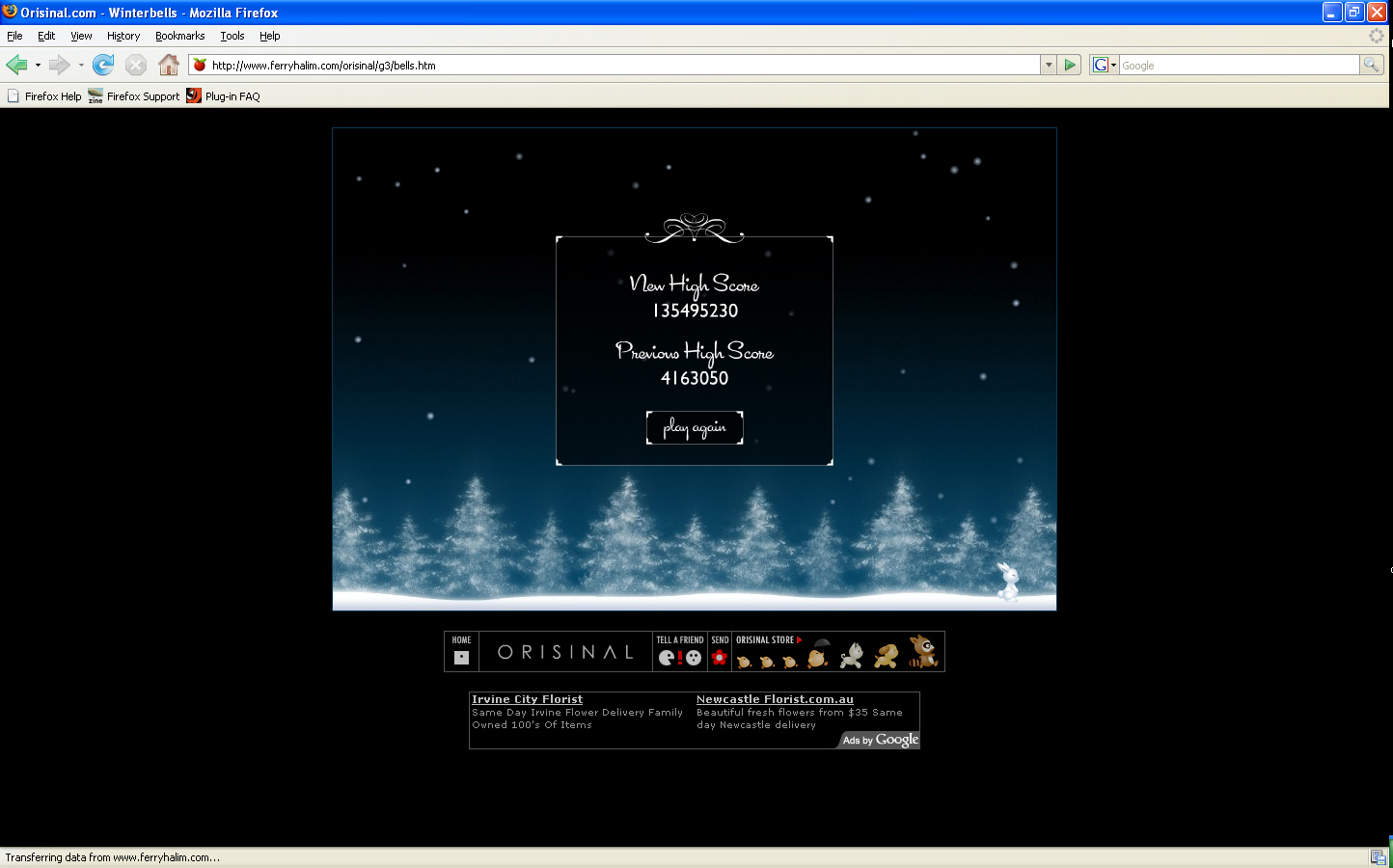Image resolution: width=1393 pixels, height=868 pixels.
Task: Click the red Orisinal Store arrow
Action: (x=799, y=639)
